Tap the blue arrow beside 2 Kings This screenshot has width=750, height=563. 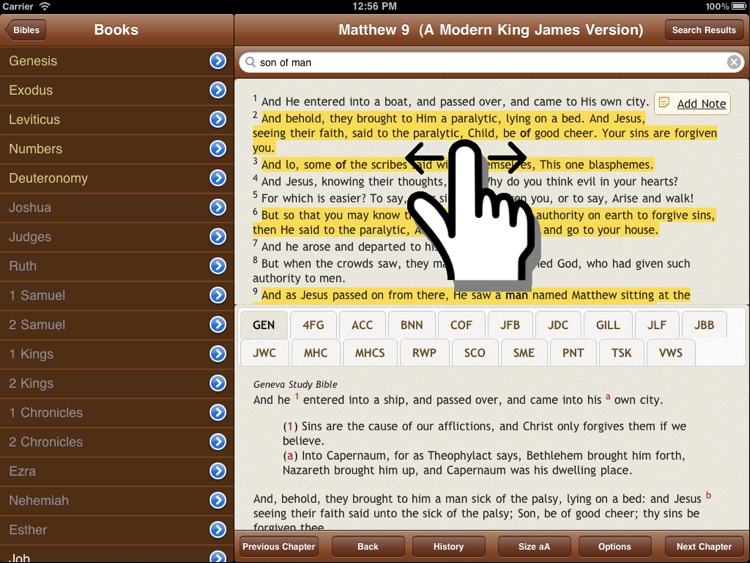click(x=218, y=383)
